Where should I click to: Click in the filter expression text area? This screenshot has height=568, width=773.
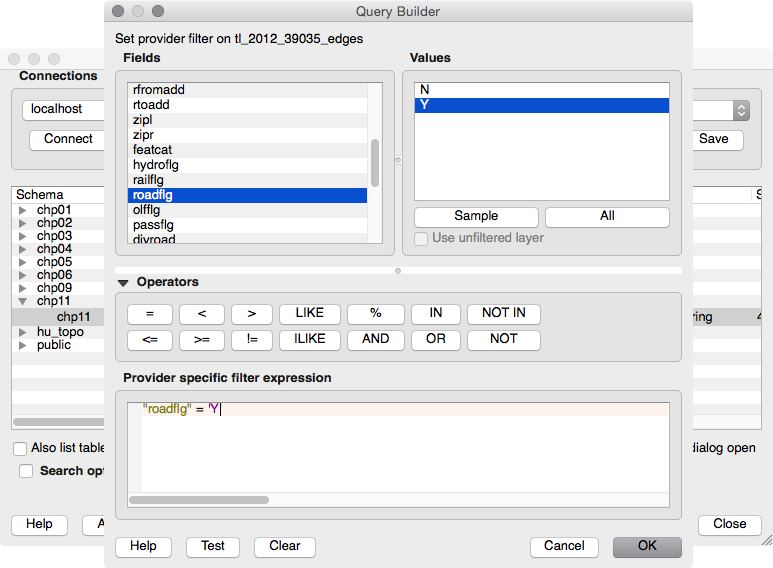point(400,450)
